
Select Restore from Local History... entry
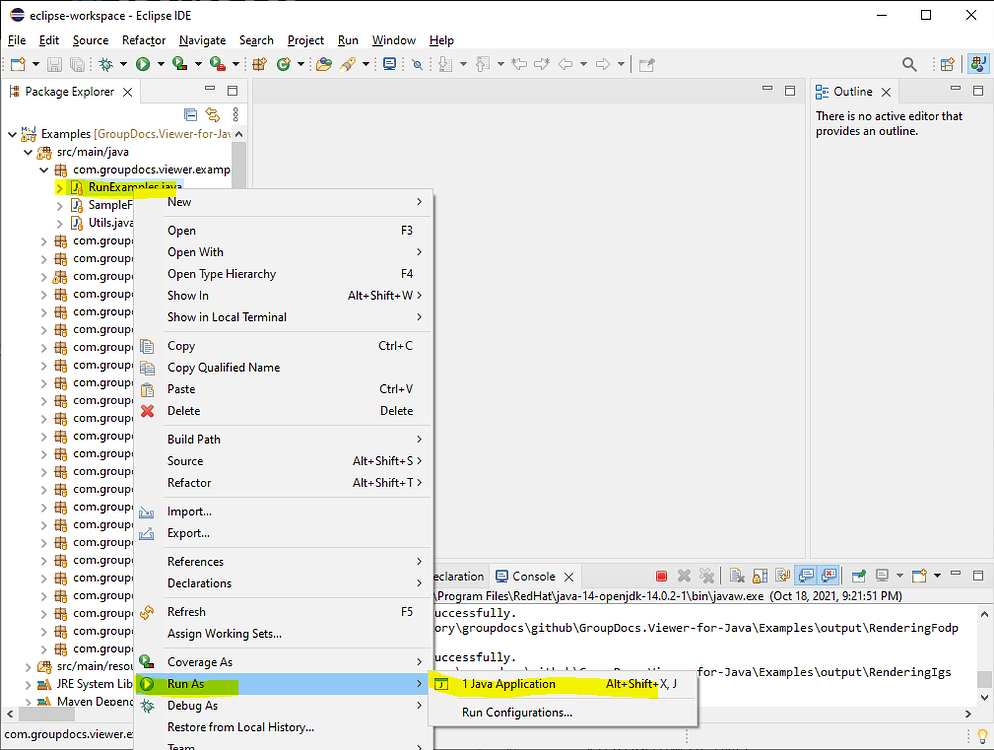(x=283, y=727)
